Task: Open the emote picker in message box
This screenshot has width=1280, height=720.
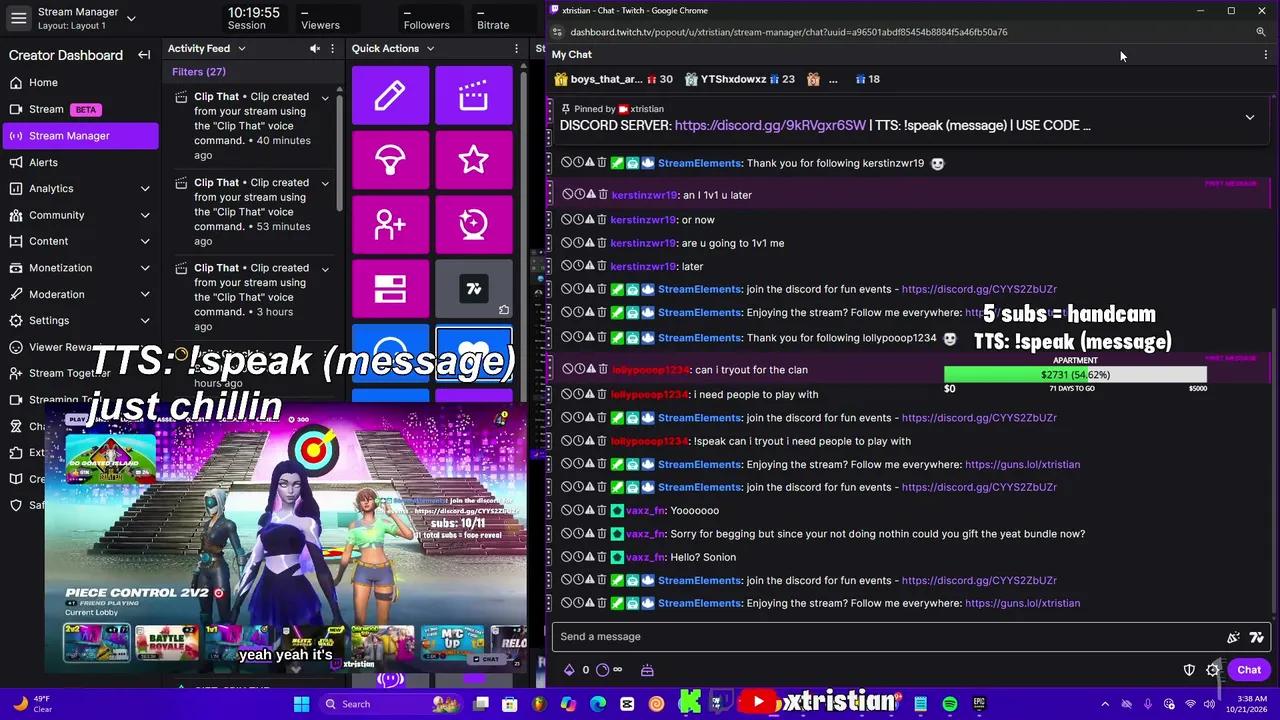Action: pos(1234,637)
